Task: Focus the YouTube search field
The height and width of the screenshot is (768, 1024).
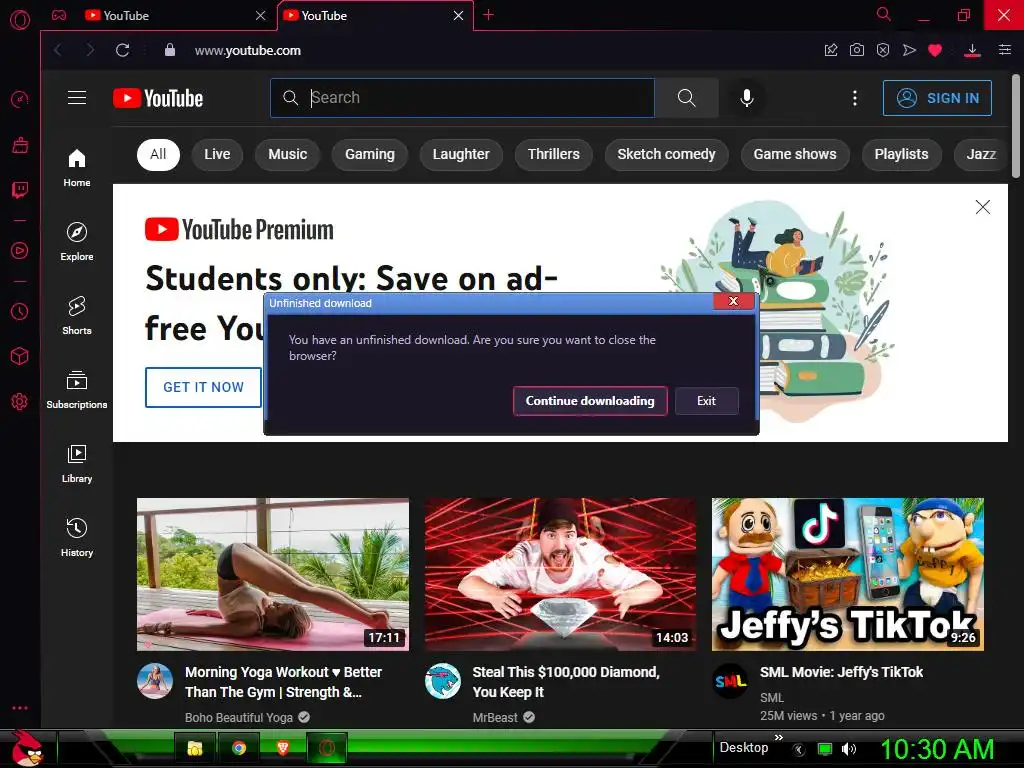Action: (x=462, y=98)
